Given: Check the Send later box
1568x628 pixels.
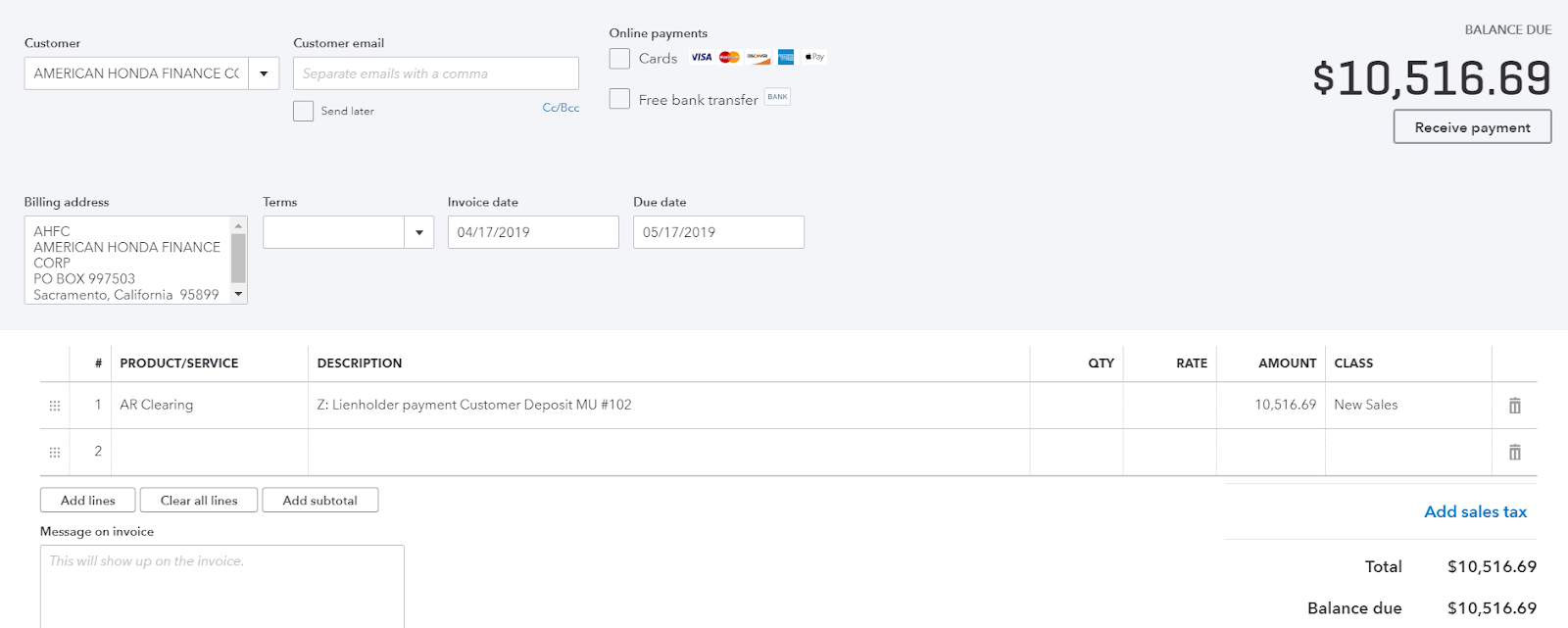Looking at the screenshot, I should click(x=303, y=111).
